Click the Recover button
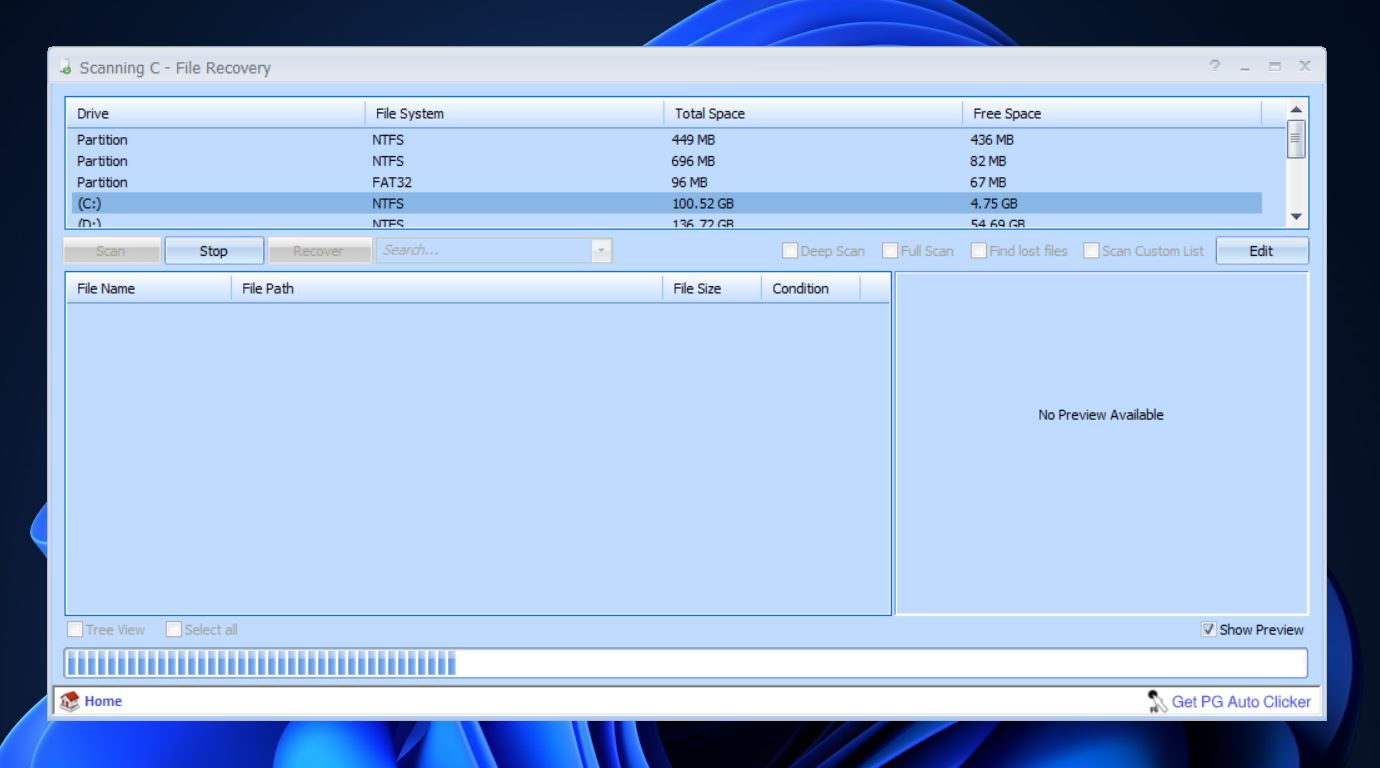Screen dimensions: 1380x768 coord(318,251)
